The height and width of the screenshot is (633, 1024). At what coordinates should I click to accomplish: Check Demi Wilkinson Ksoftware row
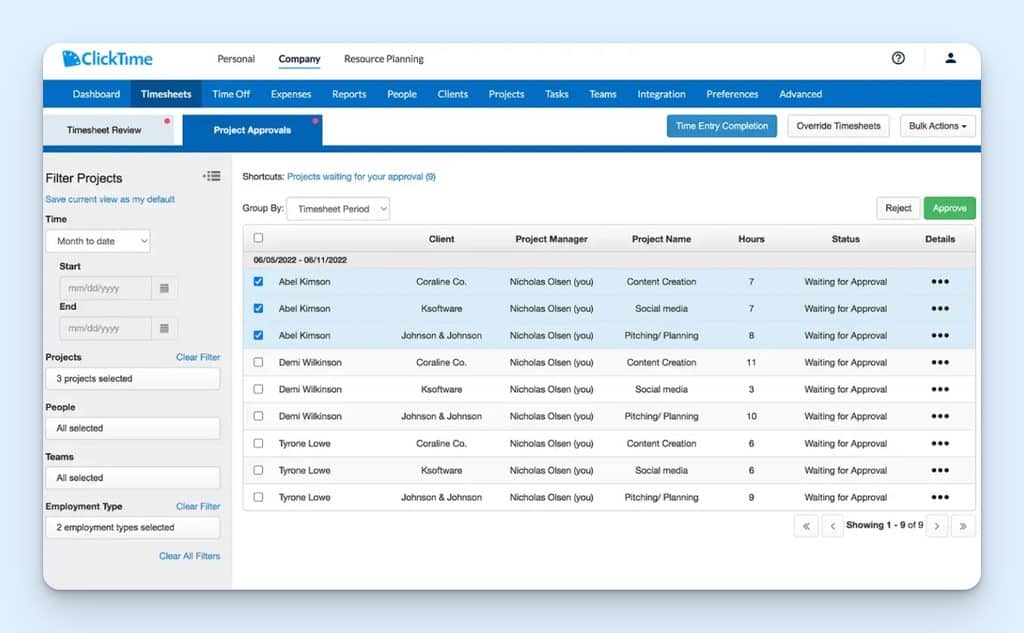click(x=258, y=389)
